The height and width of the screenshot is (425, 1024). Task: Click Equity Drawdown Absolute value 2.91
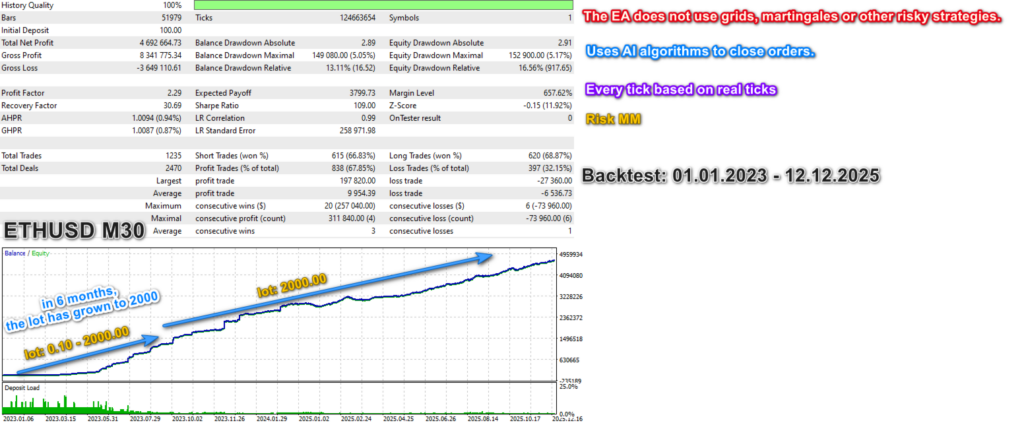click(x=565, y=42)
